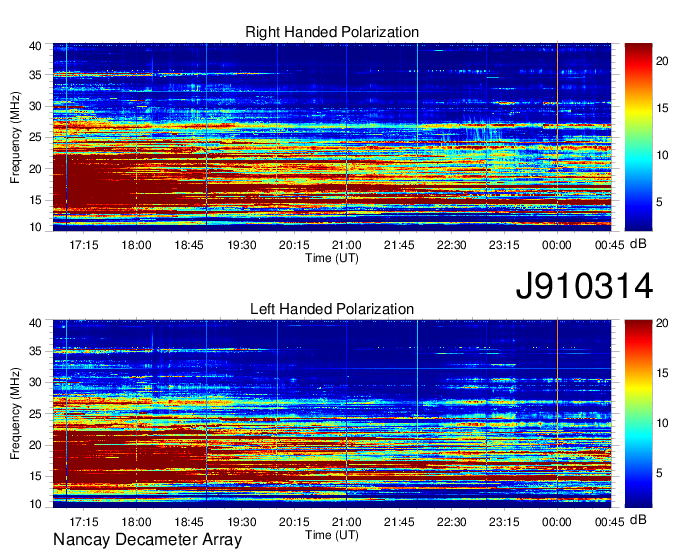Click dB unit label of Right Handed color bar
Viewport: 680px width, 552px height.
tap(638, 243)
